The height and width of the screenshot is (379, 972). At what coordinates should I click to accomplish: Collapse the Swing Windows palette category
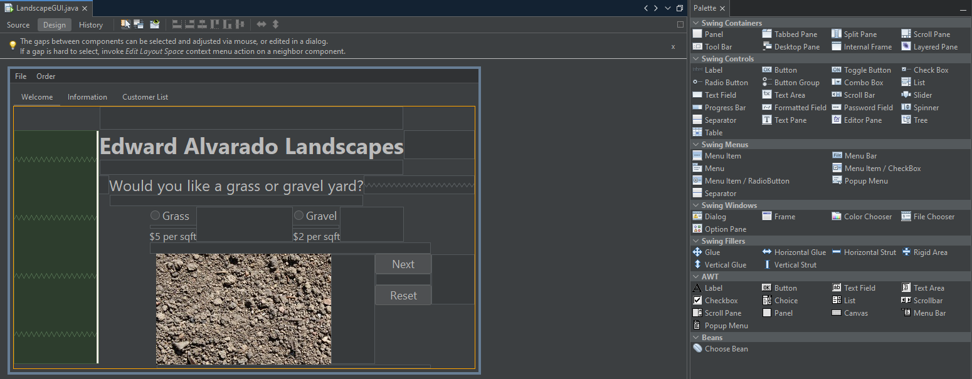coord(696,205)
